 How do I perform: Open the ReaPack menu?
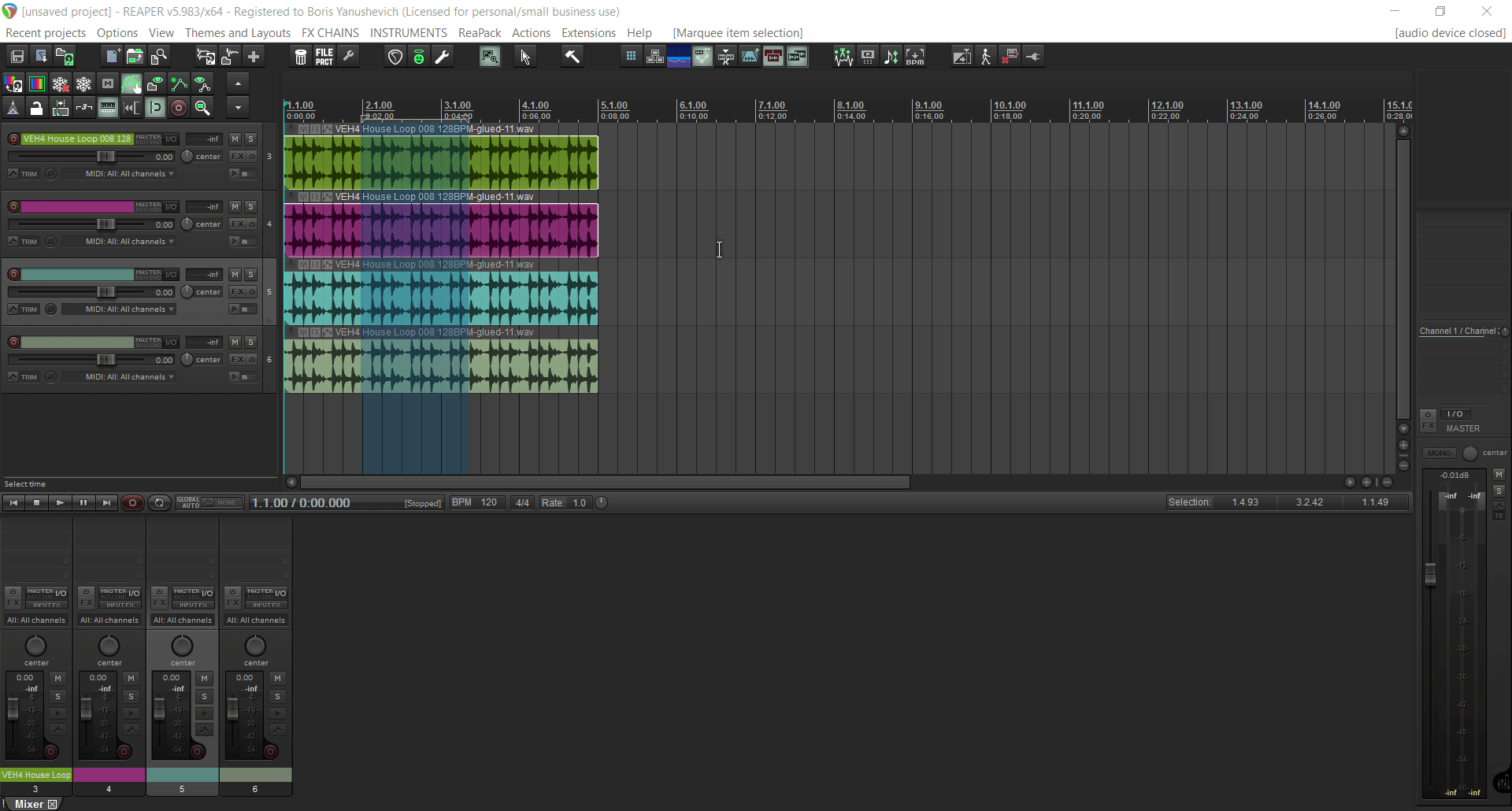[x=479, y=33]
